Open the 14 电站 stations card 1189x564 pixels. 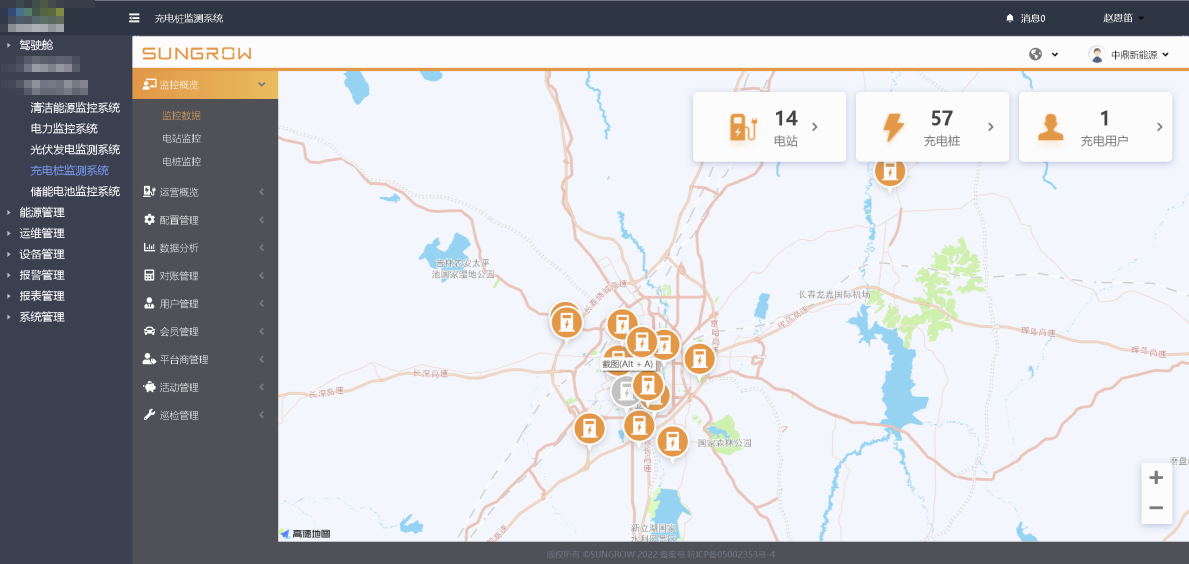coord(769,127)
